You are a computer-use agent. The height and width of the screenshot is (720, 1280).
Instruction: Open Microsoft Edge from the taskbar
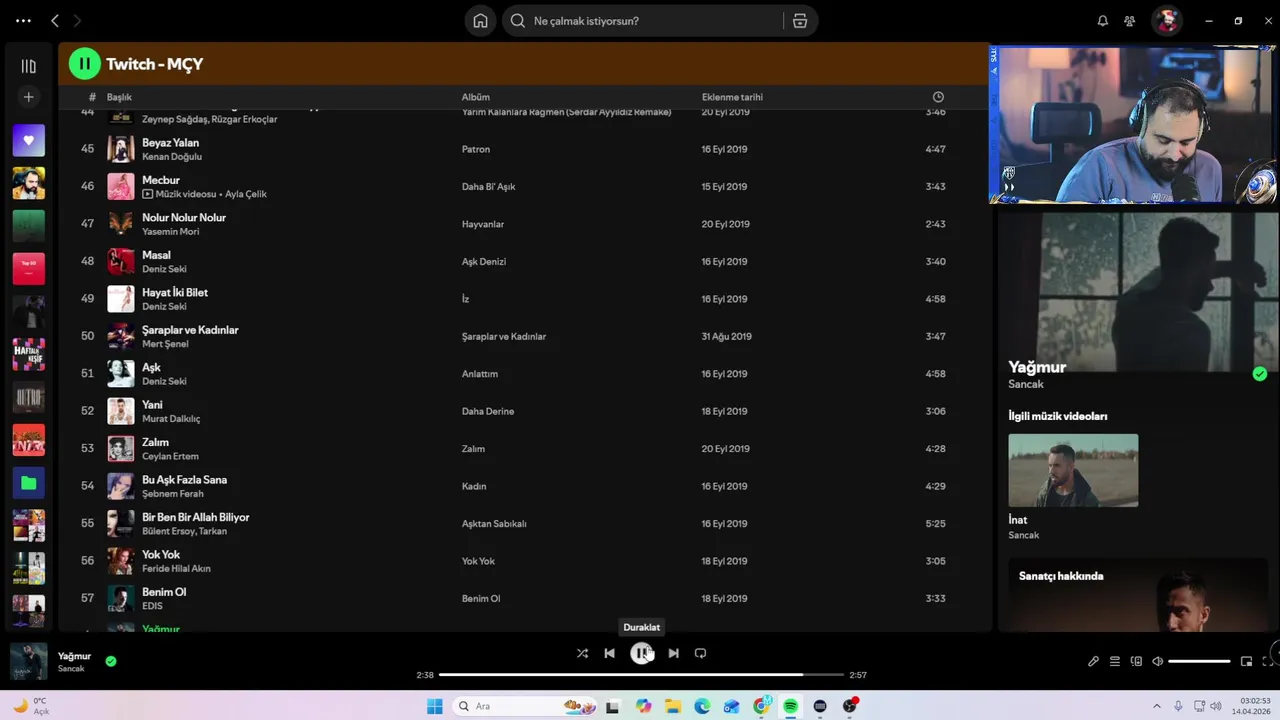click(x=702, y=706)
